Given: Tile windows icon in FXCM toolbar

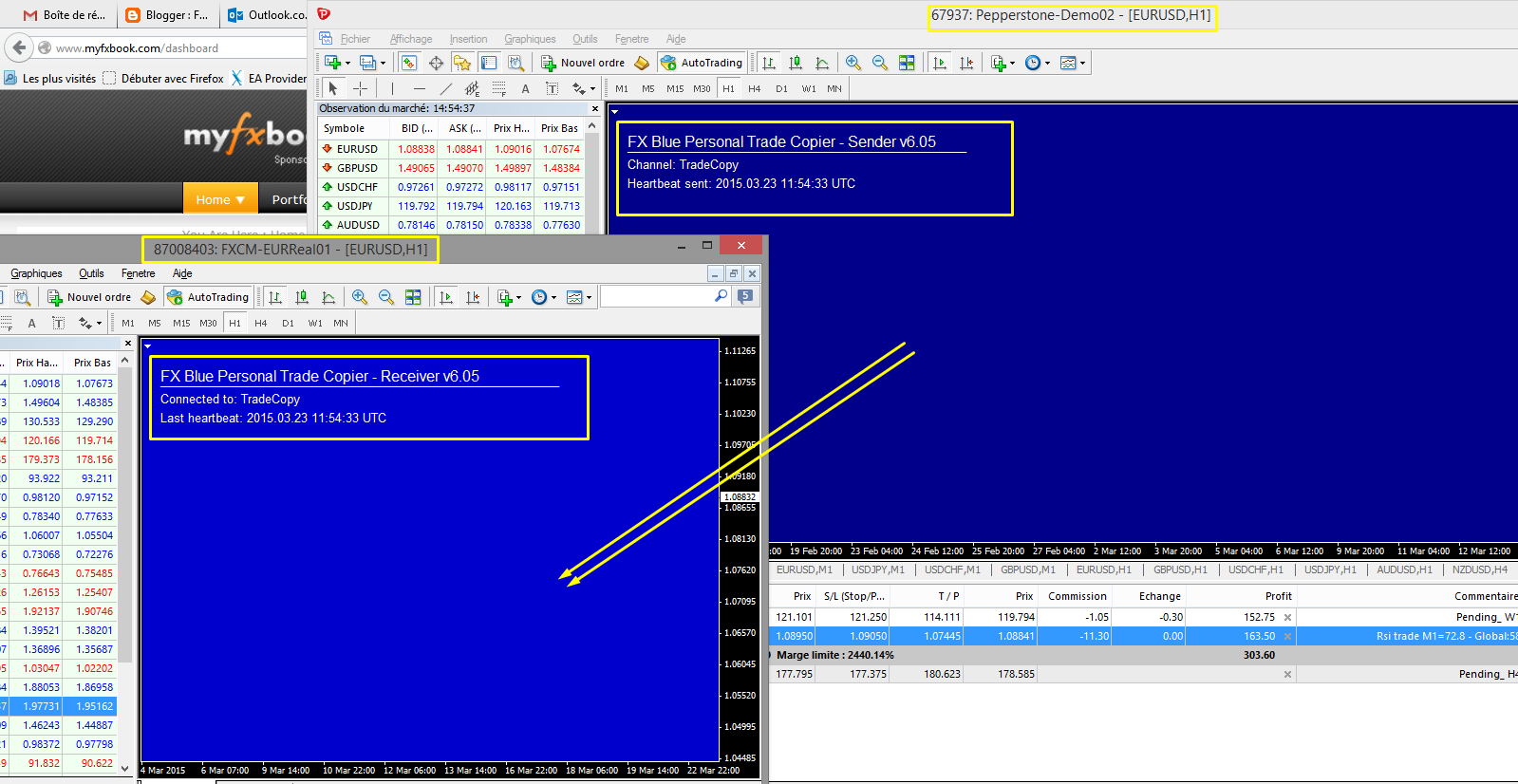Looking at the screenshot, I should click(x=413, y=297).
